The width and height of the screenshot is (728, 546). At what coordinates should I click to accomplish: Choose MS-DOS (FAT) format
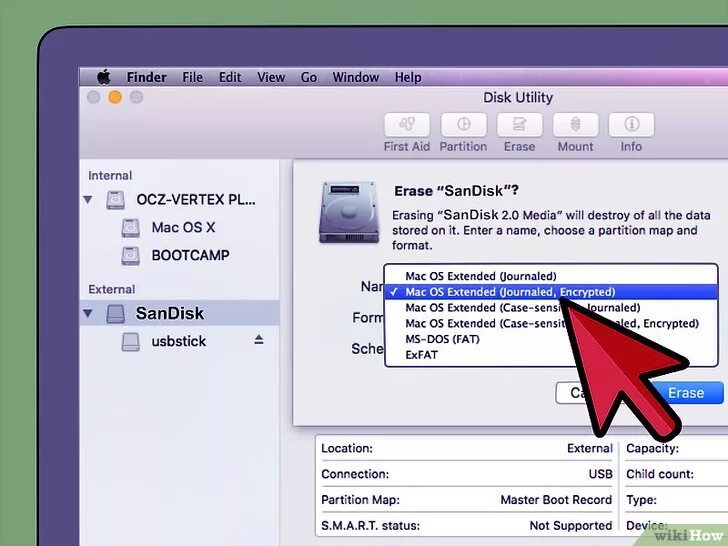(551, 339)
